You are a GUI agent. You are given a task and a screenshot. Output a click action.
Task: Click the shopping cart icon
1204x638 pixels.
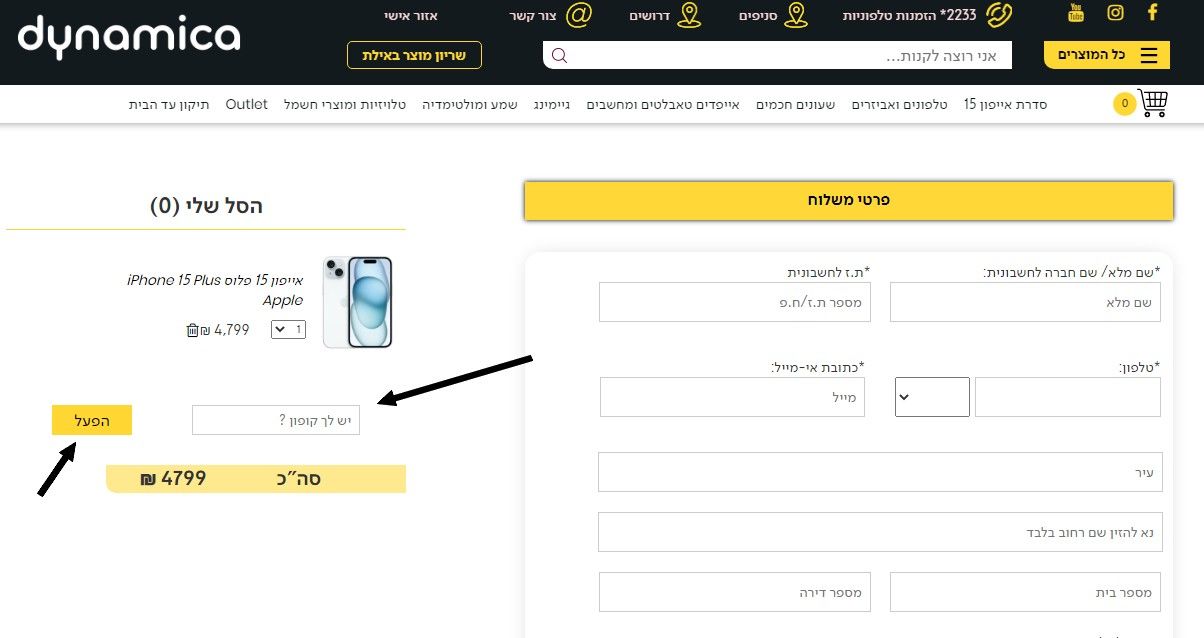[x=1153, y=103]
